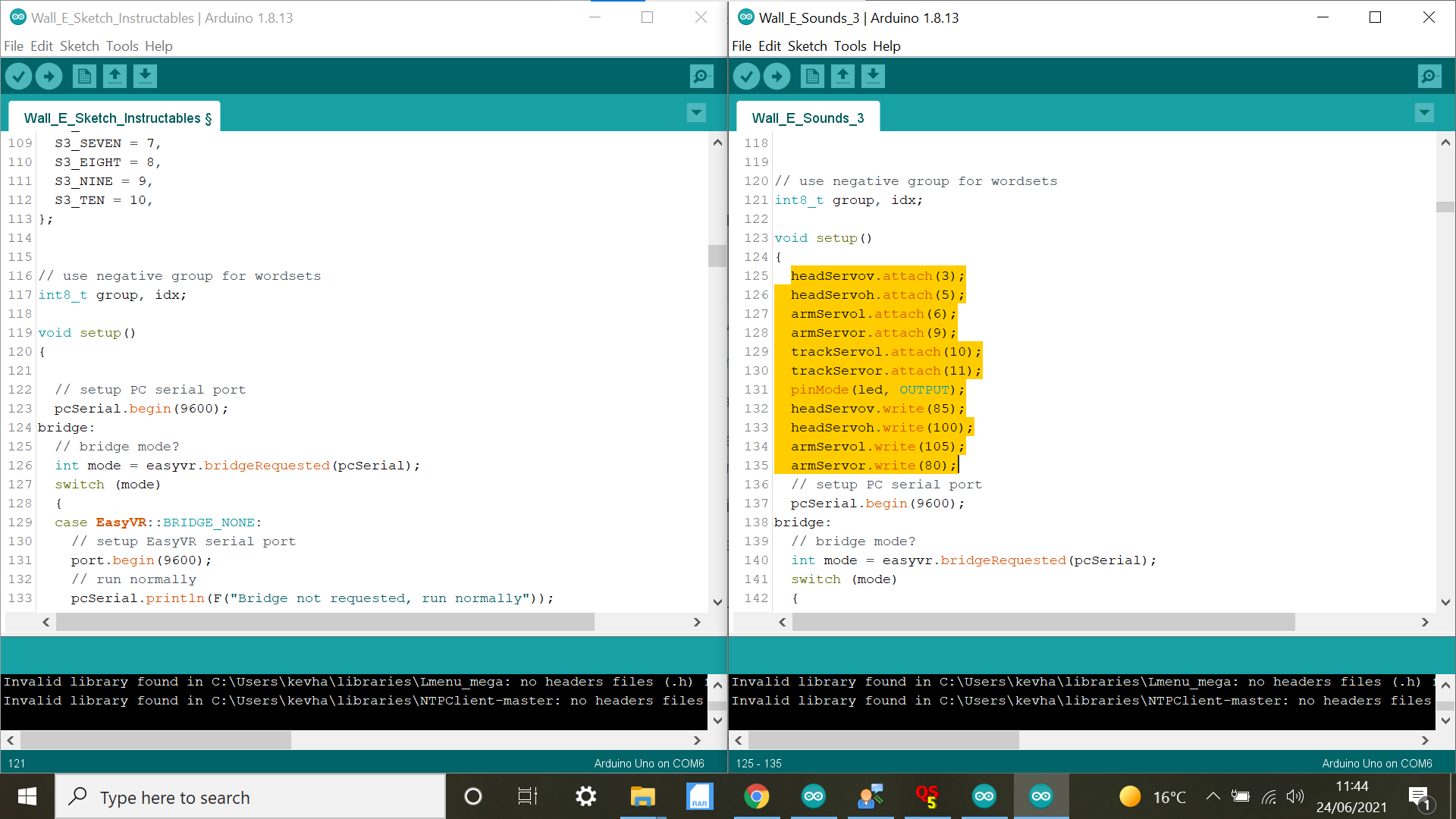Open Edit menu in Wall_E_Sounds_3 window
This screenshot has width=1456, height=819.
click(770, 46)
